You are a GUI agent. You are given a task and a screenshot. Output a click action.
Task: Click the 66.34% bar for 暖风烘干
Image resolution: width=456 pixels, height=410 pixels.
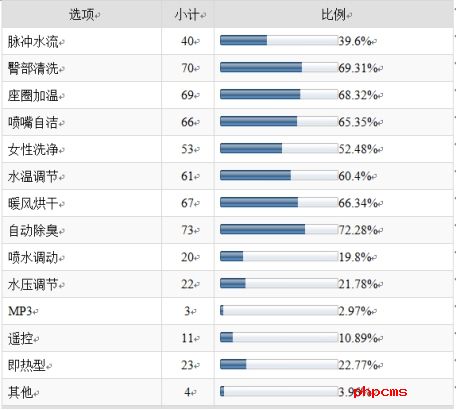(279, 202)
